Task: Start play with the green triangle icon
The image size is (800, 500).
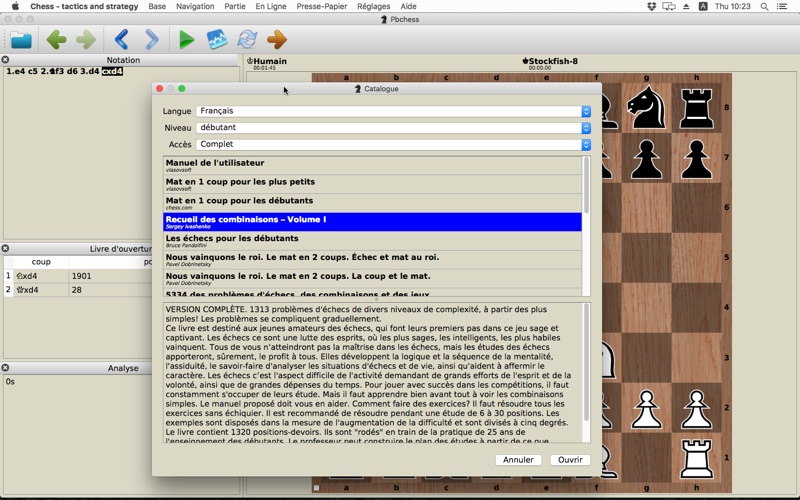Action: pyautogui.click(x=187, y=39)
